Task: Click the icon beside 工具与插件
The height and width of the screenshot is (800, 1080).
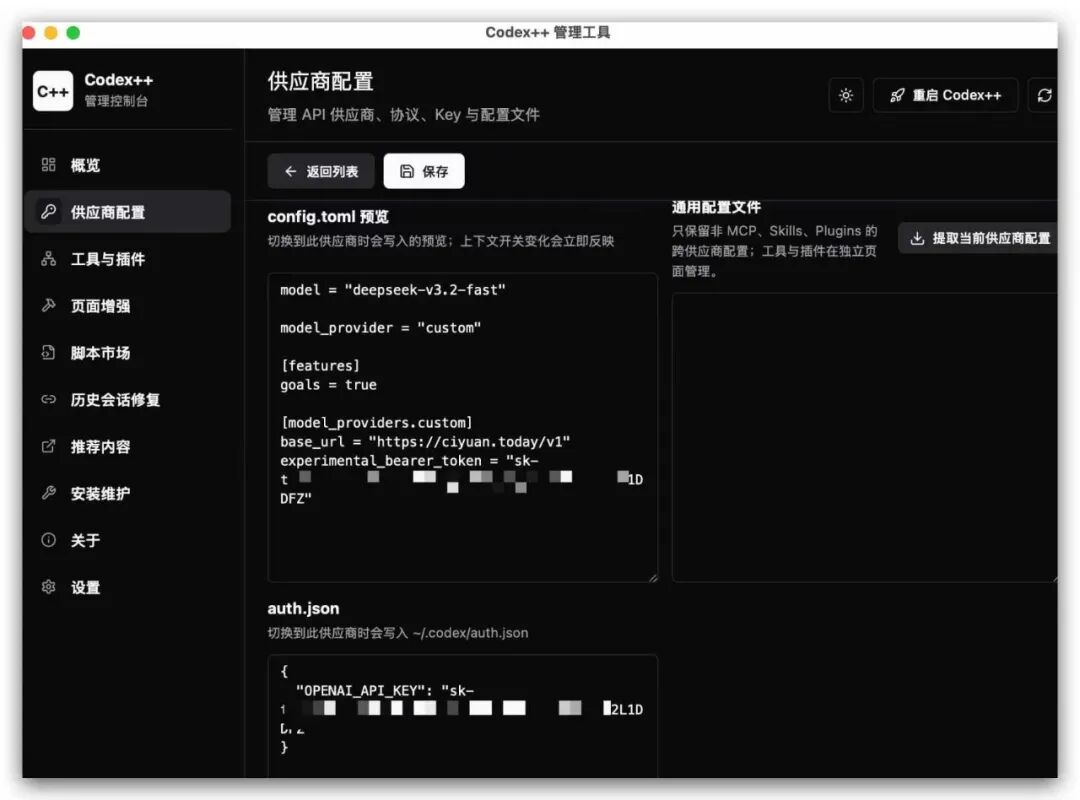Action: 48,258
